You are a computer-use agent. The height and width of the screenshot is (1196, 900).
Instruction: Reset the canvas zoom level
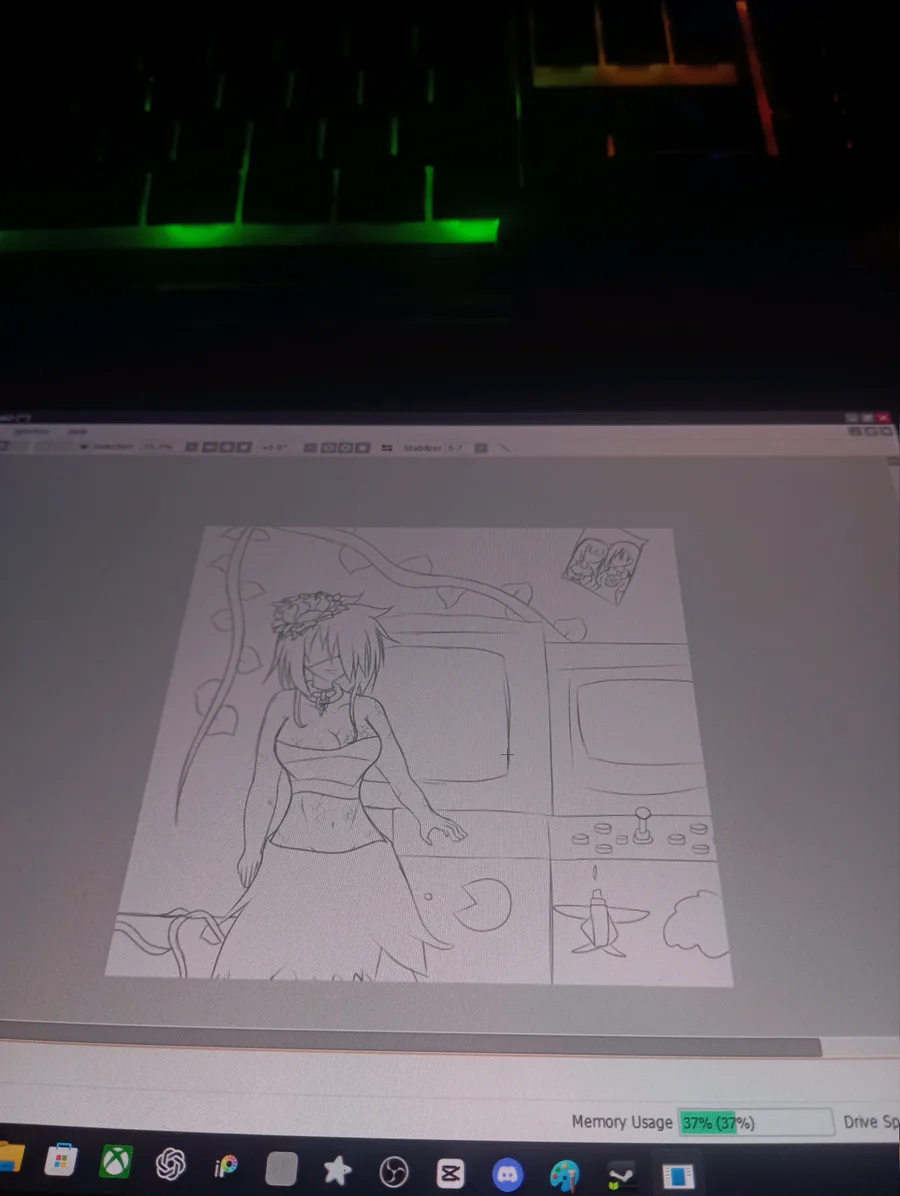click(244, 447)
